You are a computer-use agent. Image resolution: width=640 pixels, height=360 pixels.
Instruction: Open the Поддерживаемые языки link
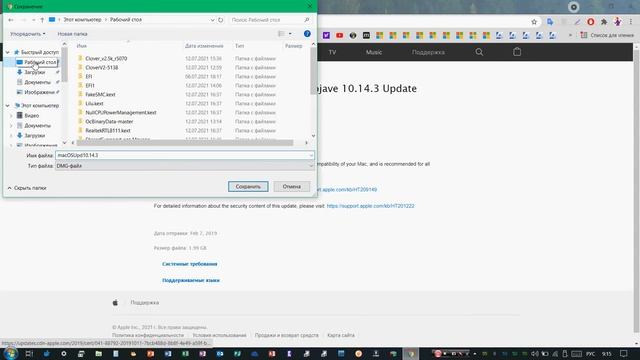coord(191,280)
